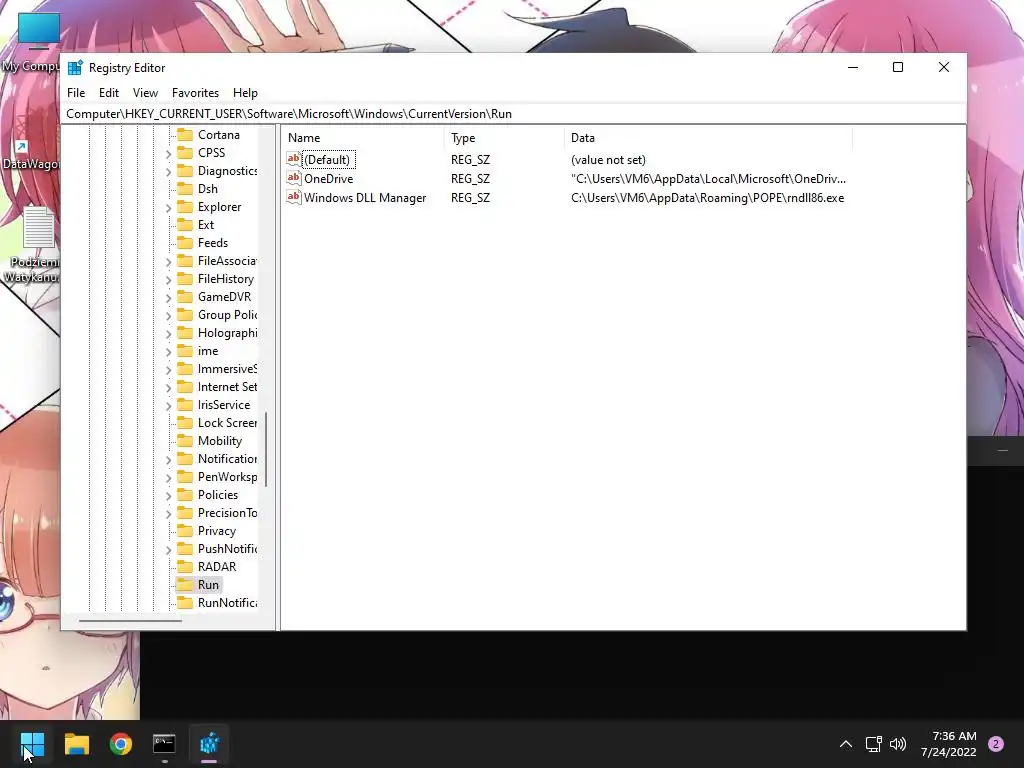Show hidden system tray icons
This screenshot has width=1024, height=768.
point(846,744)
